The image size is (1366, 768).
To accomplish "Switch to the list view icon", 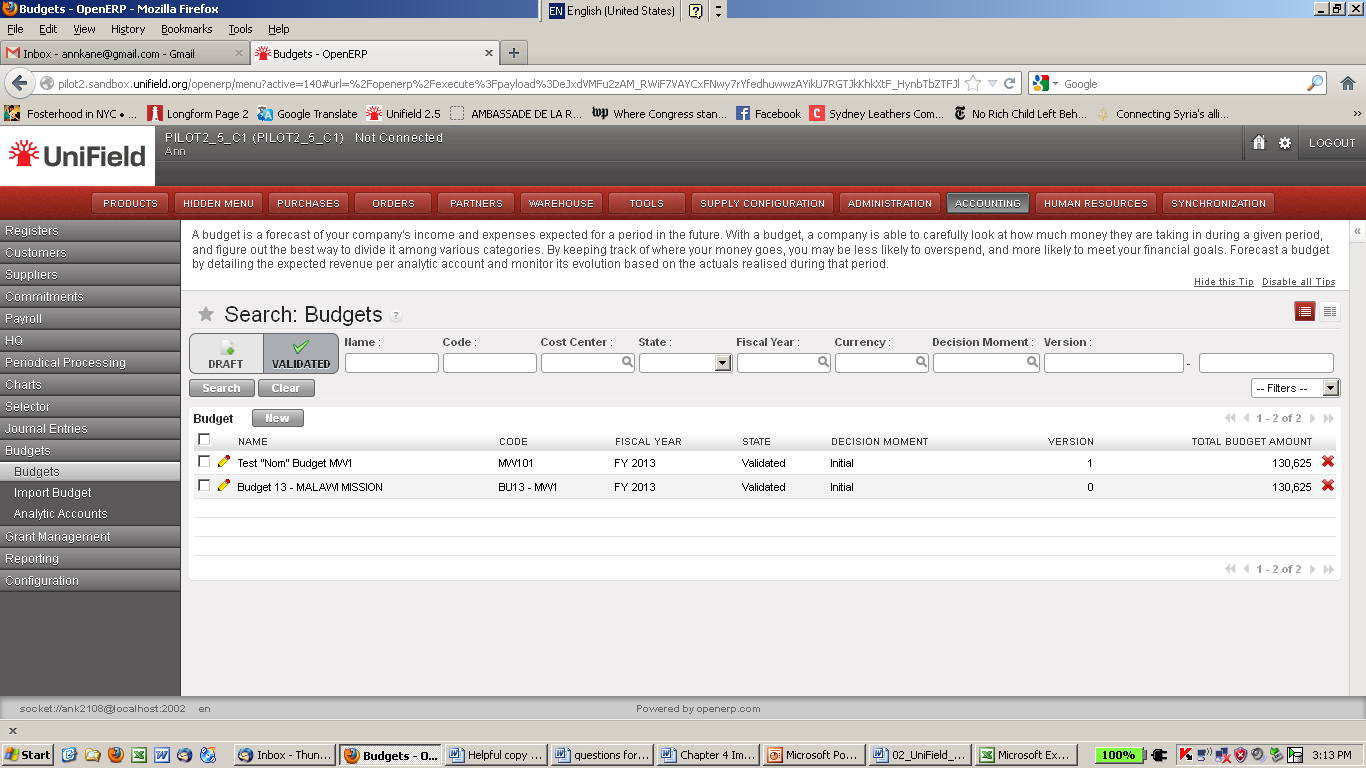I will tap(1304, 312).
